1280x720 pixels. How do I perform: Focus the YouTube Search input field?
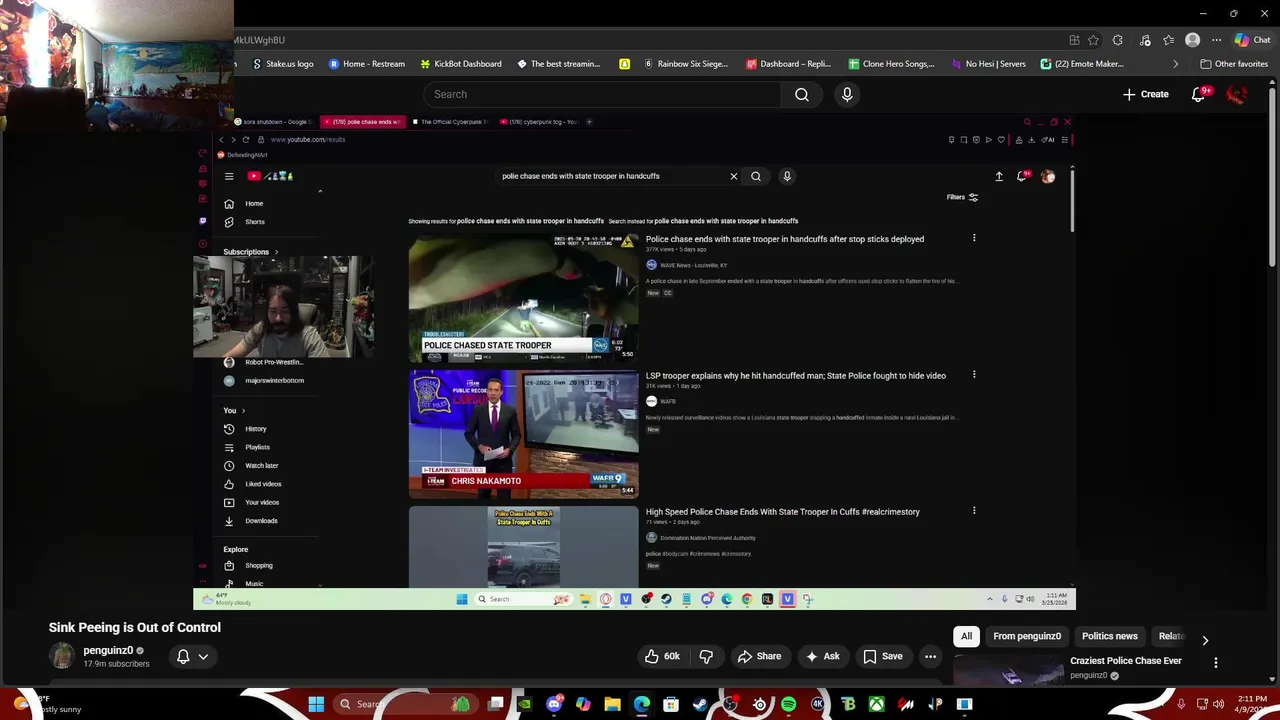[602, 94]
